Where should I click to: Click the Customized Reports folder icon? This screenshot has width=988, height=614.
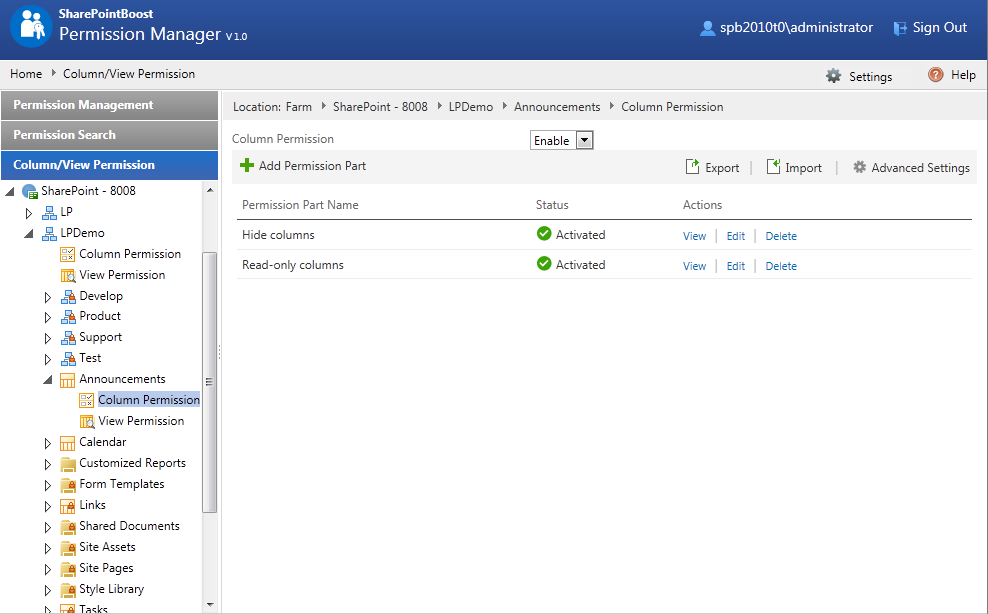click(67, 465)
